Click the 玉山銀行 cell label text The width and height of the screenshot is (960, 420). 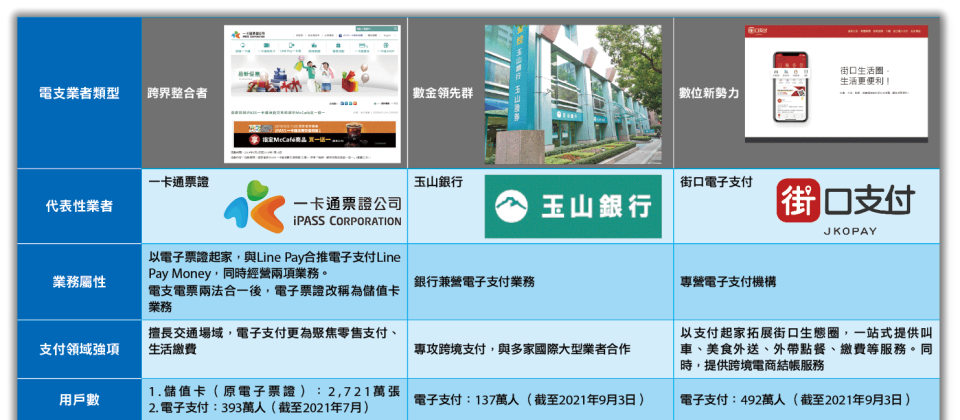[x=438, y=182]
